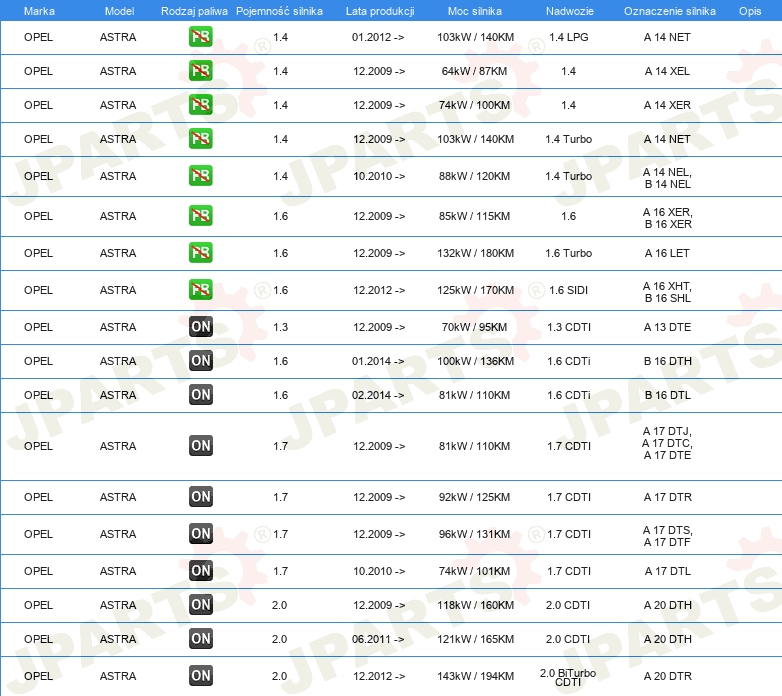Click the petrol icon in the 12.2009 A 14 NET row

tap(200, 139)
